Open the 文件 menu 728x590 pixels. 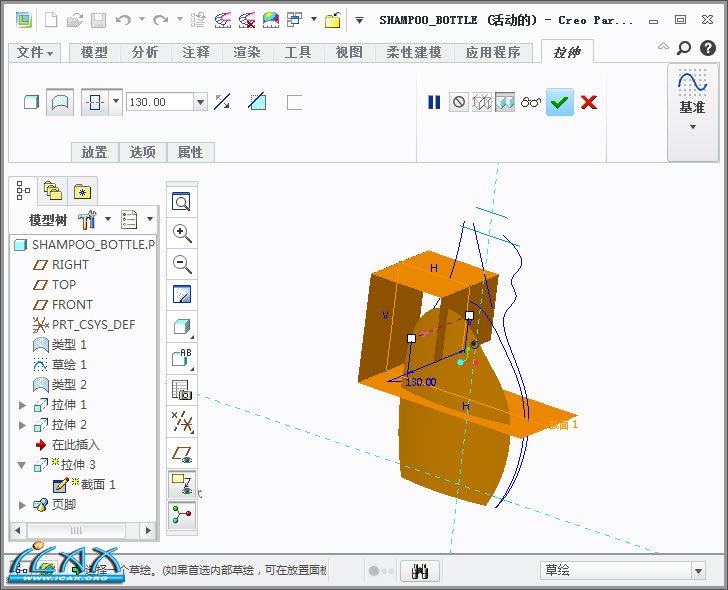tap(36, 52)
